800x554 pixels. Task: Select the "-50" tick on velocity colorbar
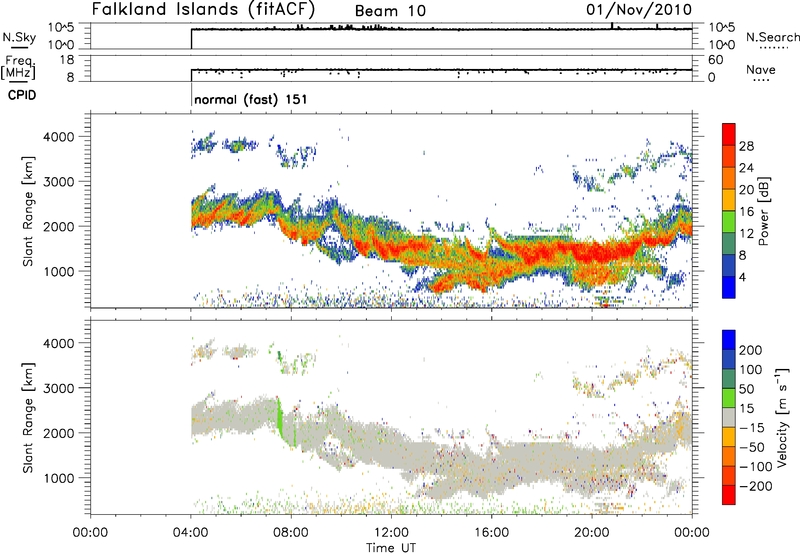pyautogui.click(x=752, y=447)
